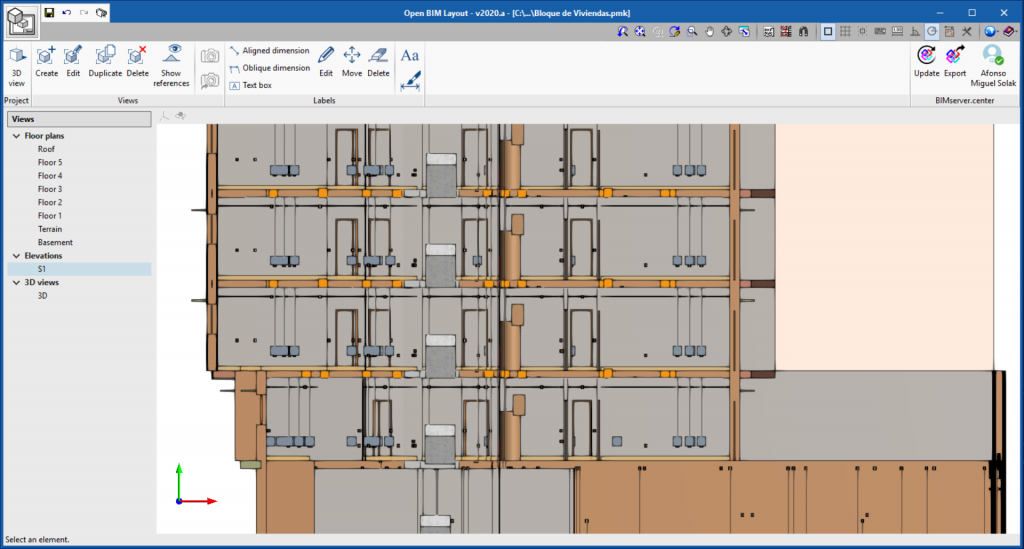Click the Update BIMserver.center icon

[926, 62]
